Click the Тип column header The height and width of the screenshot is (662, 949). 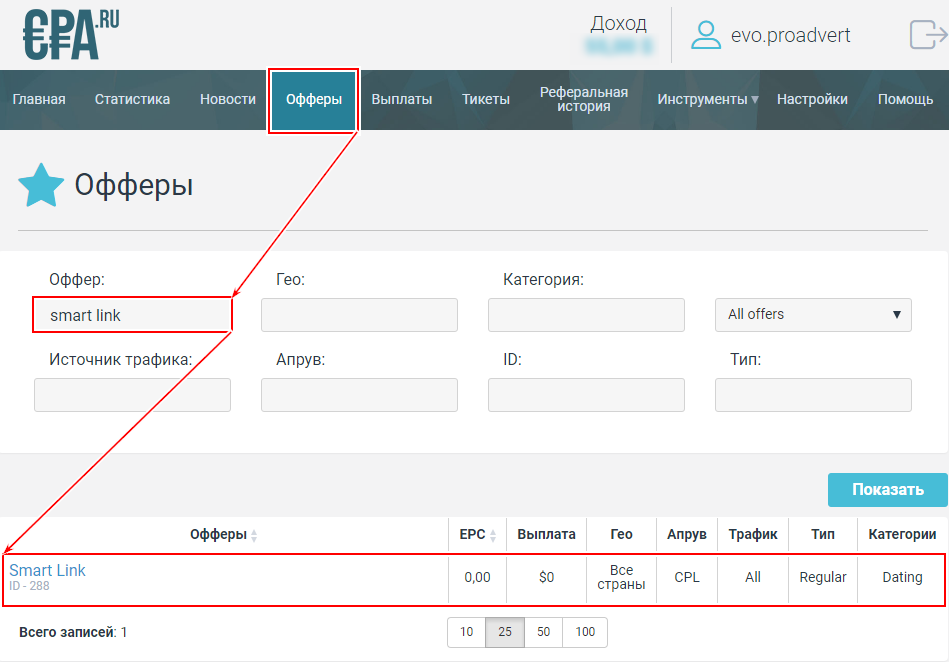pos(823,534)
